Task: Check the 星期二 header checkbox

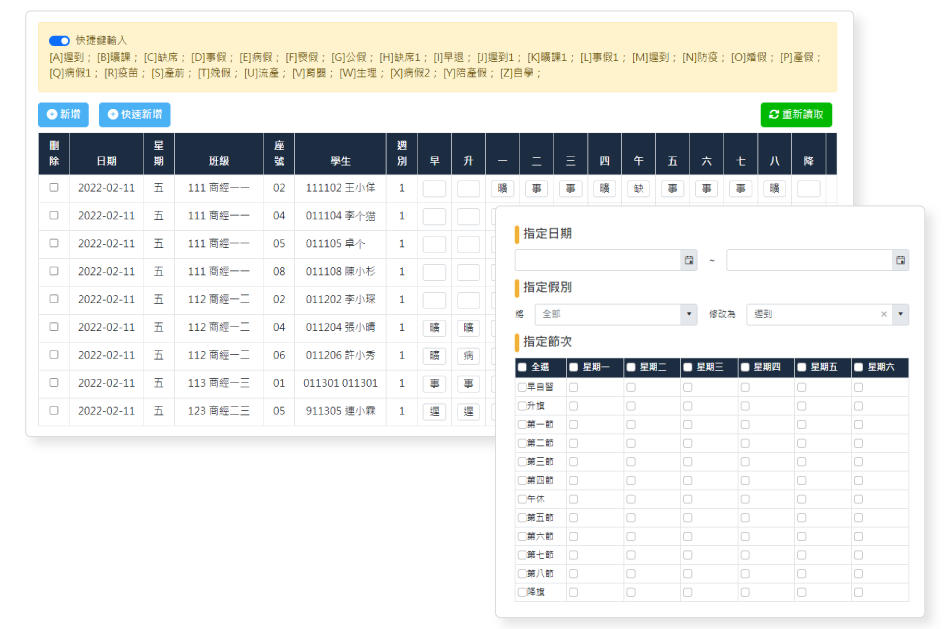Action: click(631, 367)
